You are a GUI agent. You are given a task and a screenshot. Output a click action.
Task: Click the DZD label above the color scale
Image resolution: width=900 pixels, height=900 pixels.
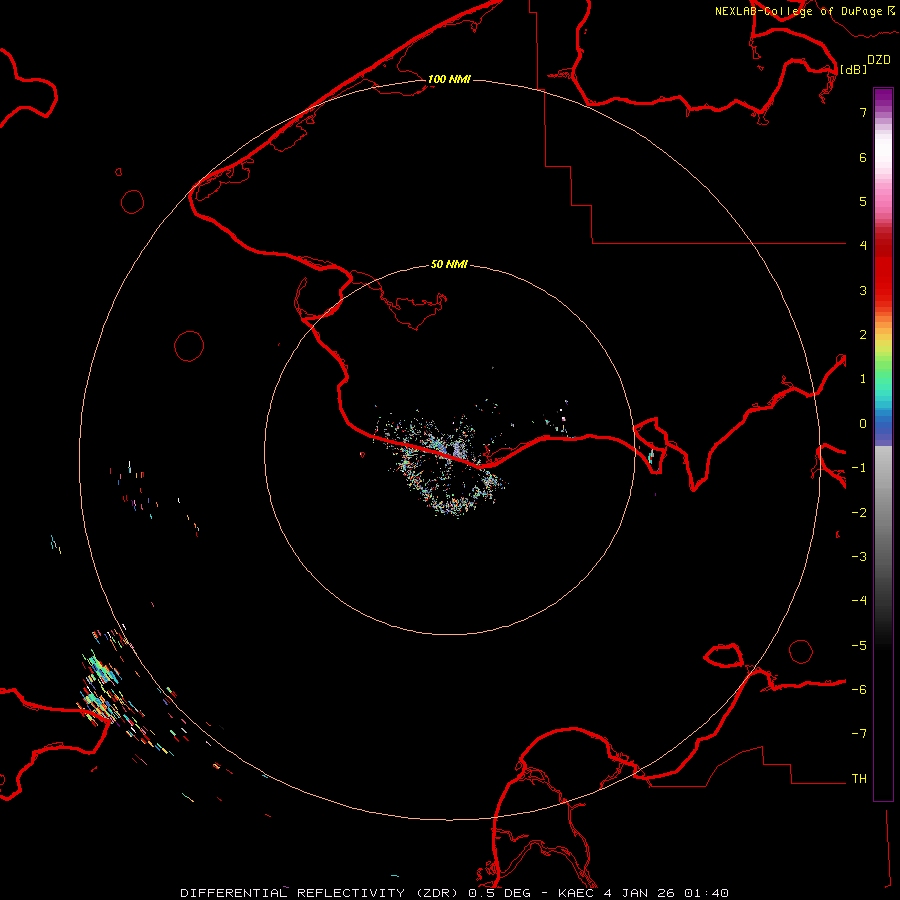point(879,60)
